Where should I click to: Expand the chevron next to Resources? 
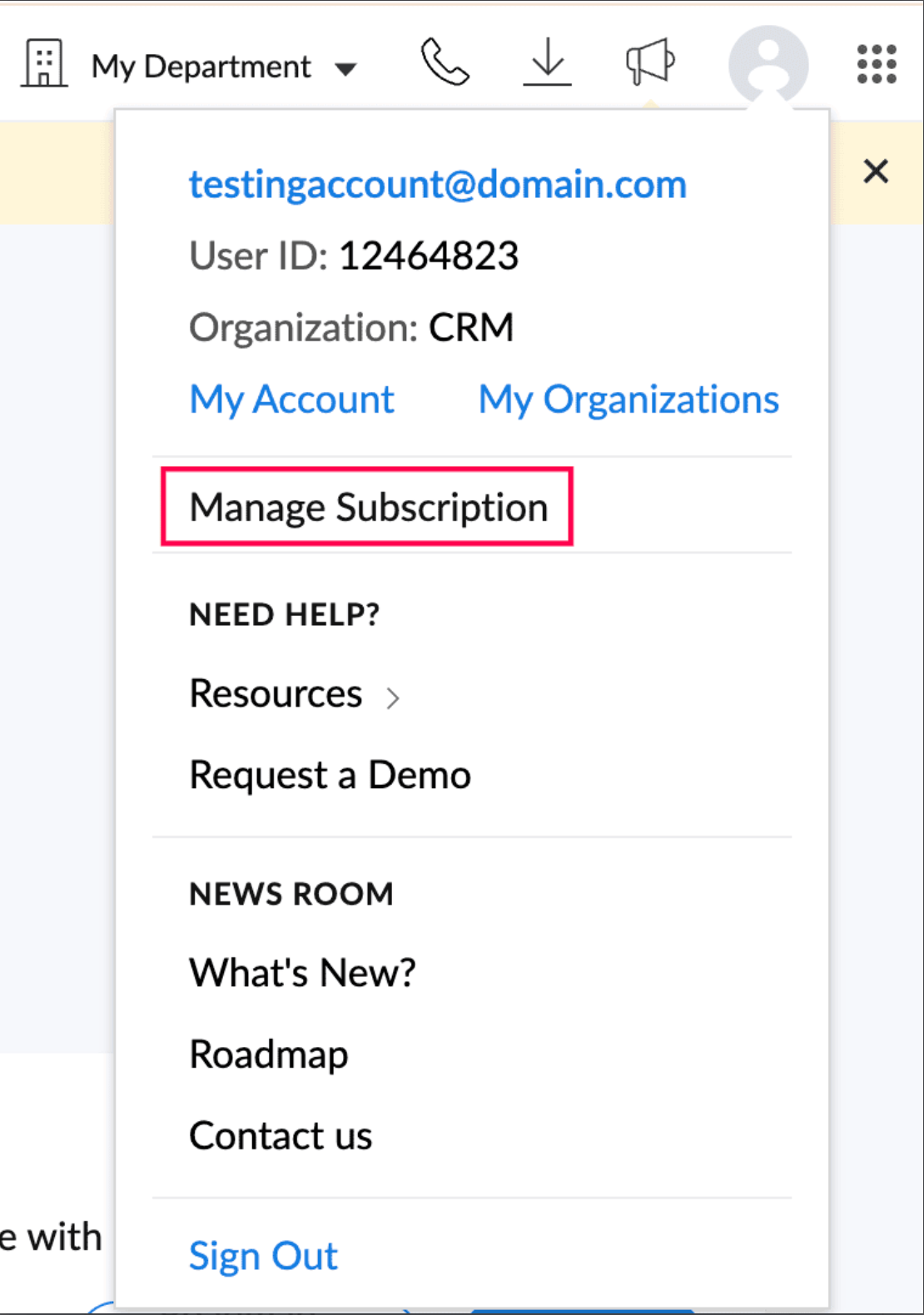coord(393,697)
